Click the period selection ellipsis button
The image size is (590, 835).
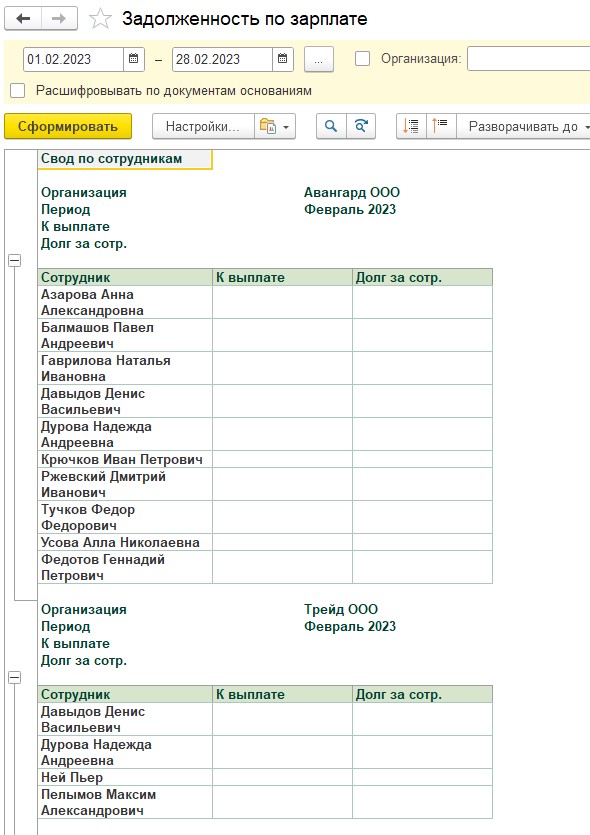[x=318, y=59]
